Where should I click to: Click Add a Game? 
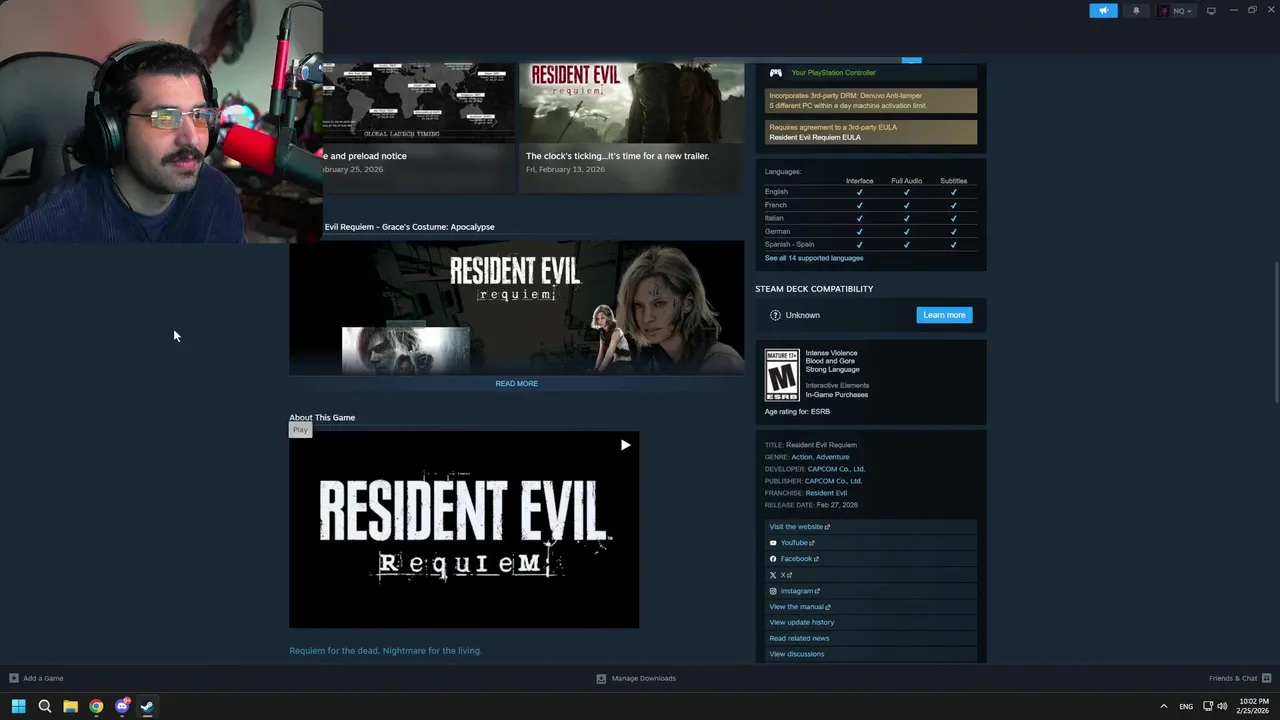[36, 678]
